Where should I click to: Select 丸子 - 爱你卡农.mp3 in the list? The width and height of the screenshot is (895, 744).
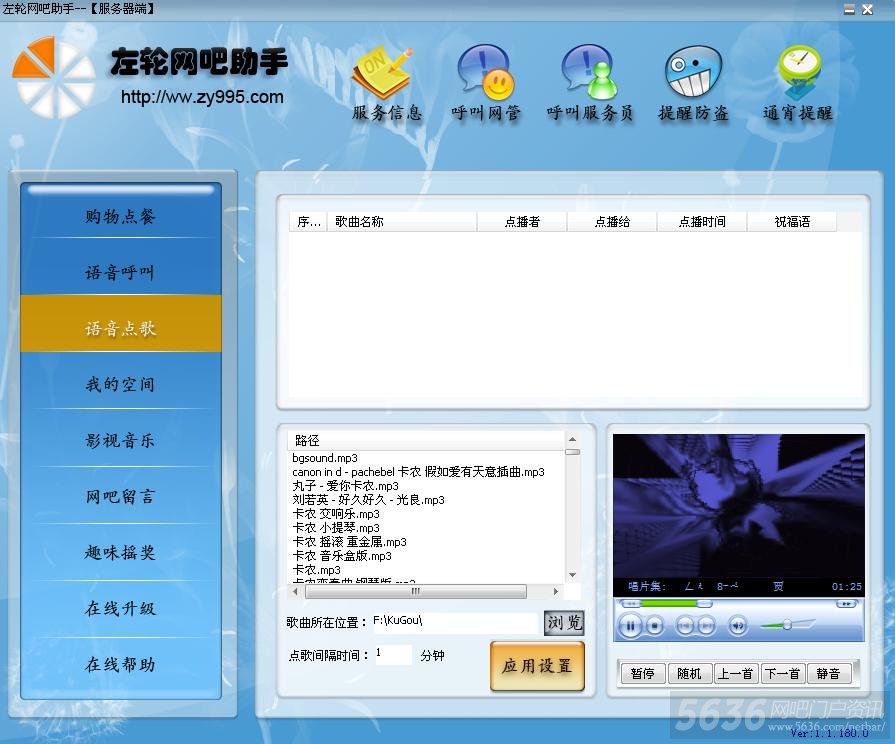(x=345, y=486)
